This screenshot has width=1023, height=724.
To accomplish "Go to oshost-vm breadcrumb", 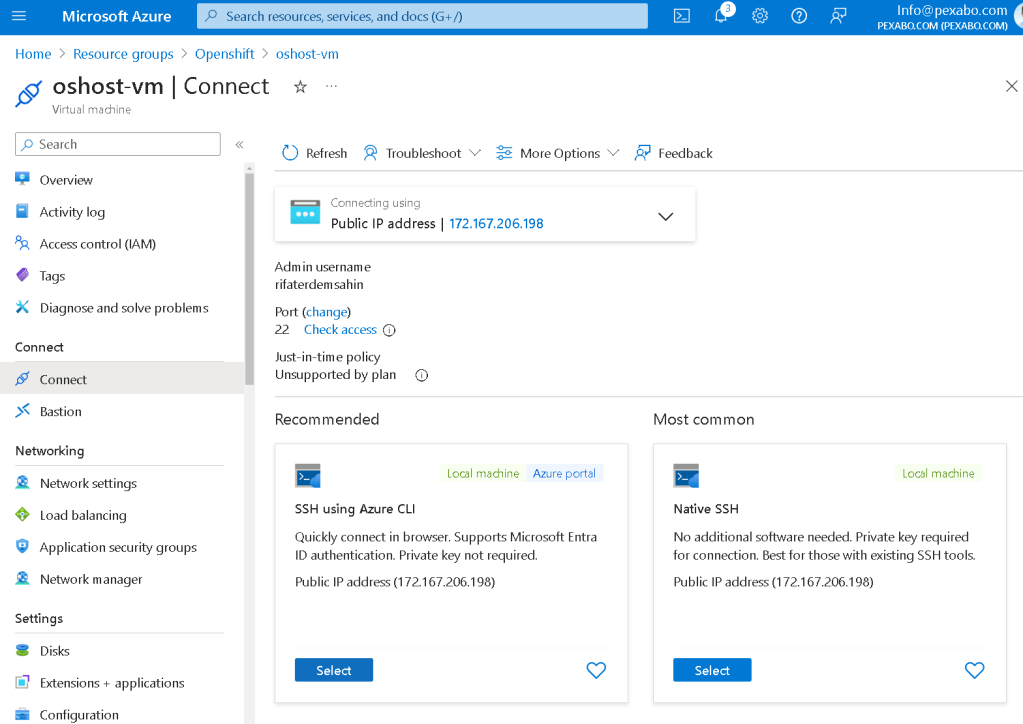I will pos(307,54).
